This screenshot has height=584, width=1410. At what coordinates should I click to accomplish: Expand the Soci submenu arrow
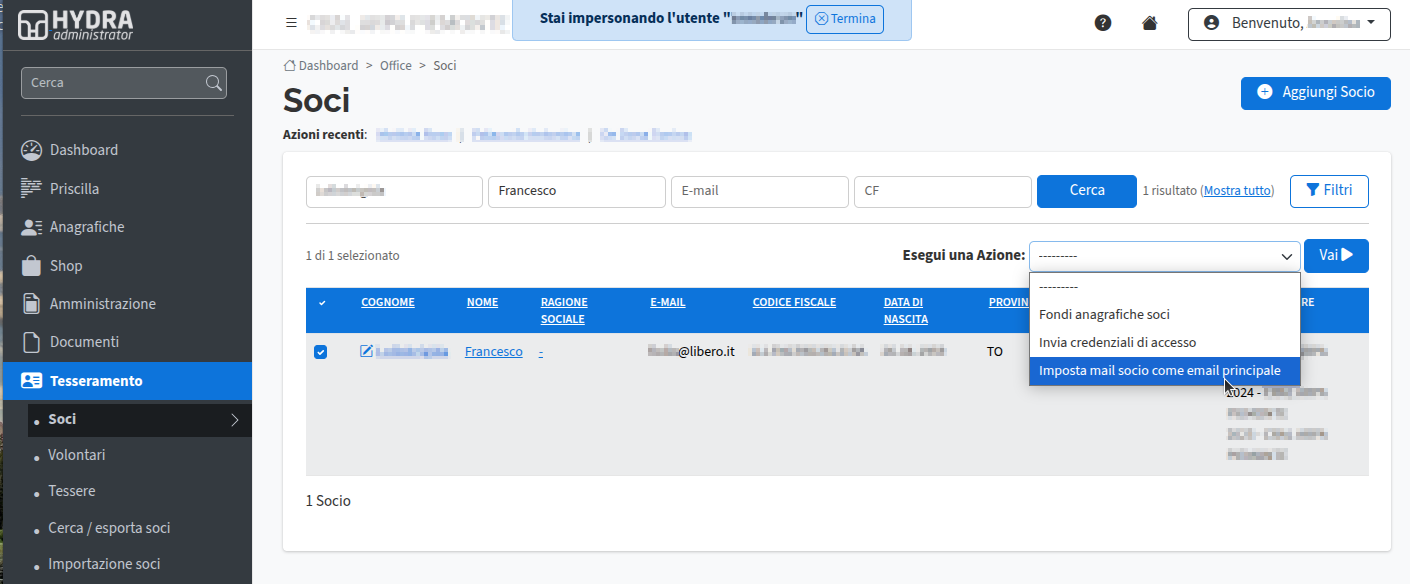coord(235,420)
